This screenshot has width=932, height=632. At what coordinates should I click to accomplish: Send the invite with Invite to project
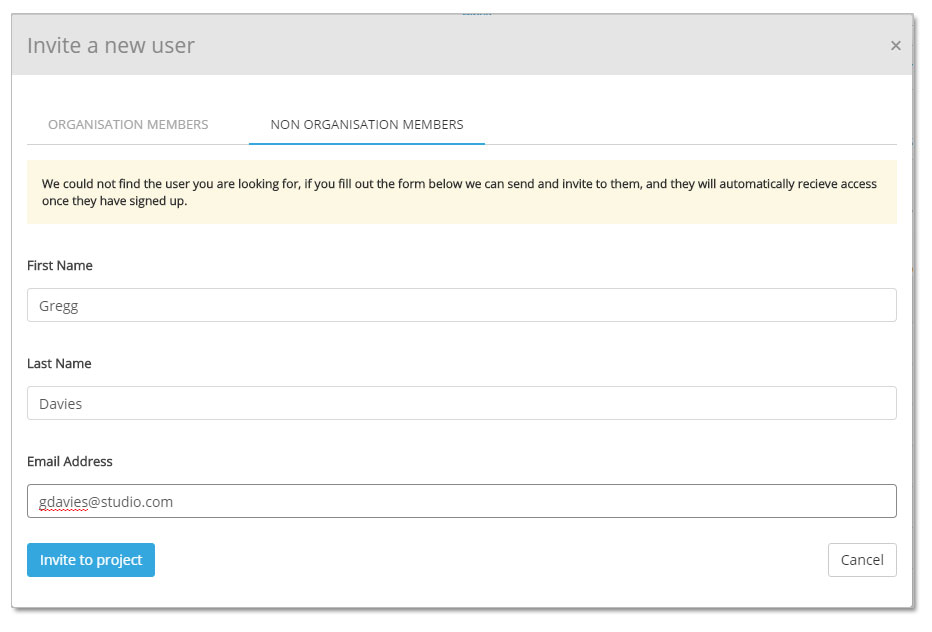pyautogui.click(x=91, y=559)
